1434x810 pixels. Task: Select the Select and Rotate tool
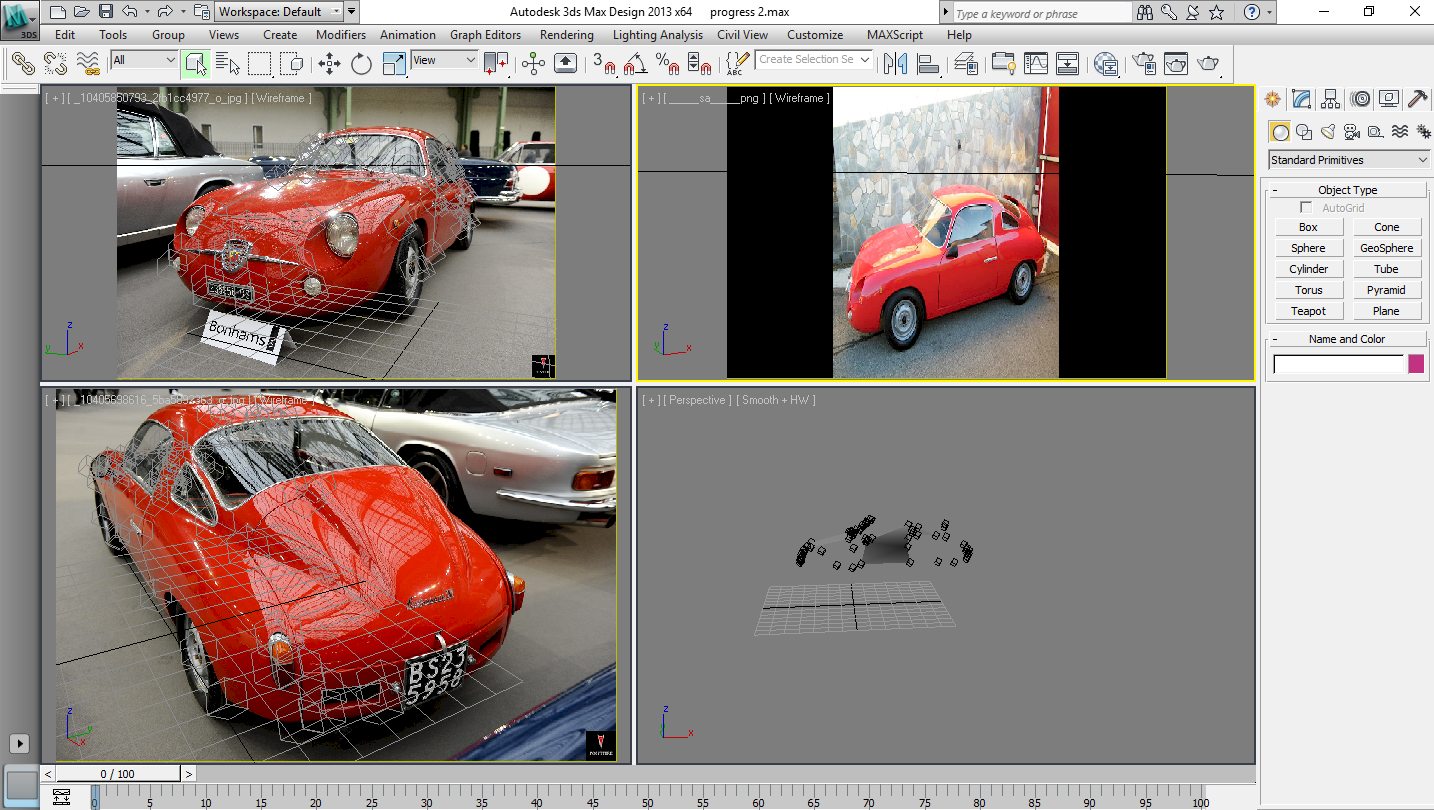tap(360, 63)
